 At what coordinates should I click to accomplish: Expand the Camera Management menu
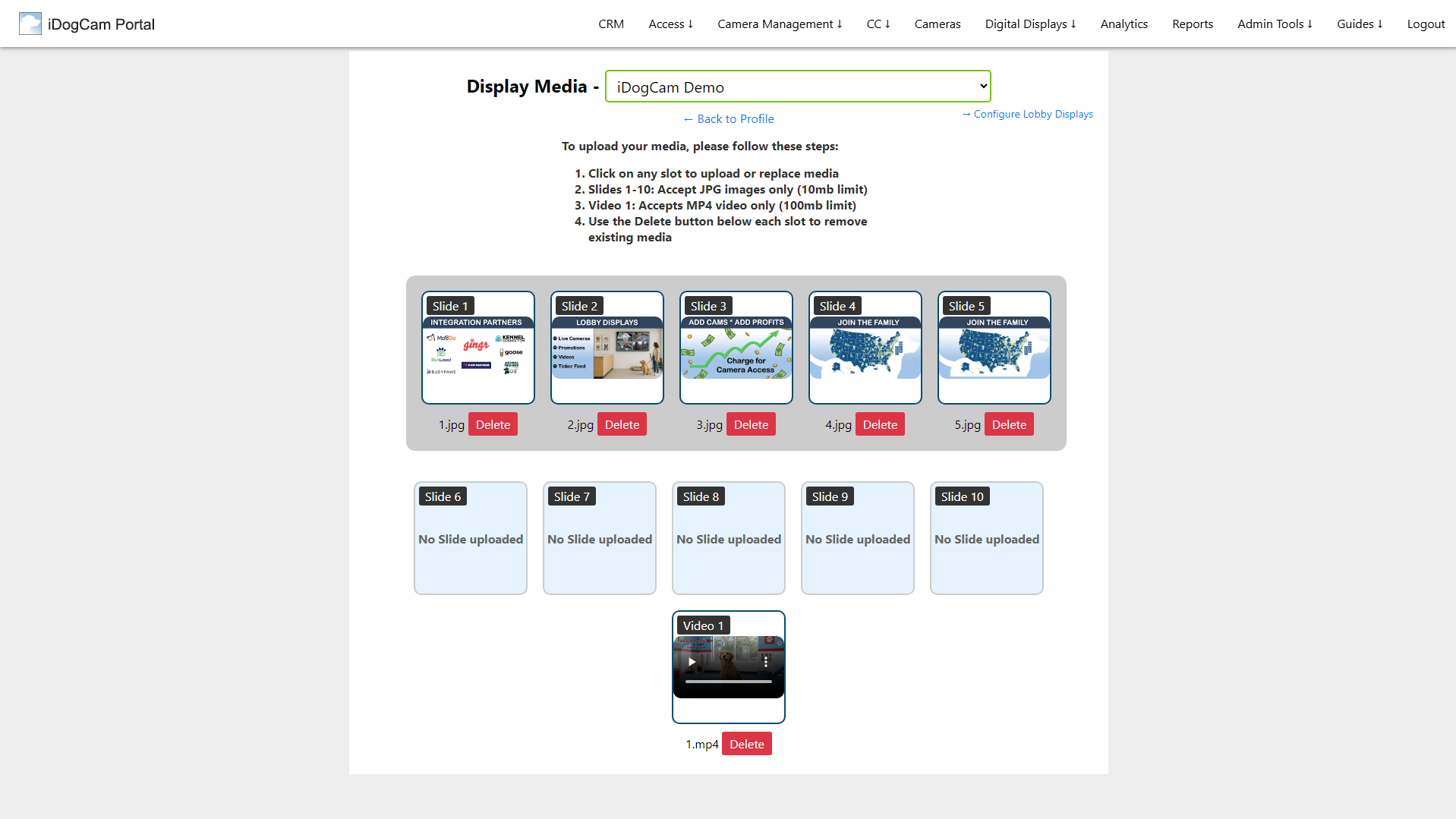(x=780, y=24)
